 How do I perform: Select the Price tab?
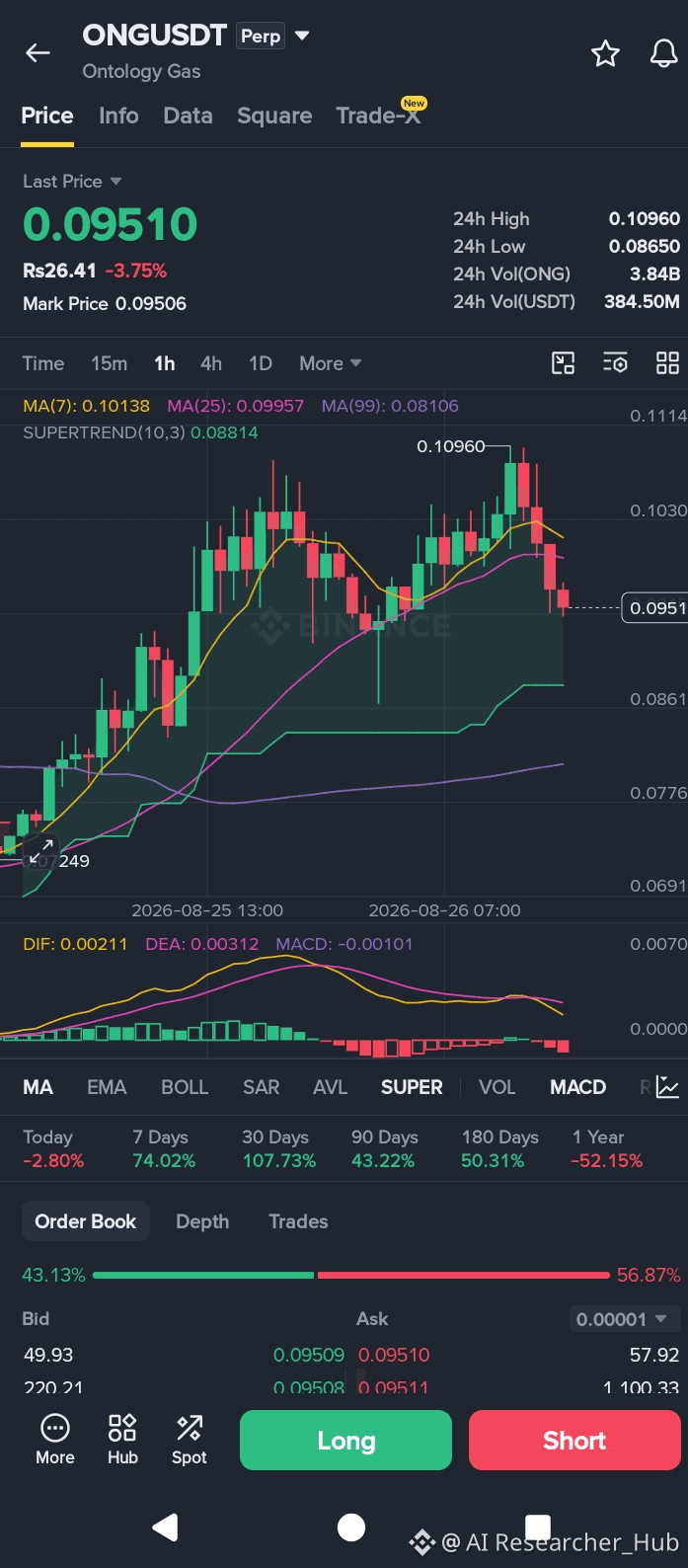point(47,116)
